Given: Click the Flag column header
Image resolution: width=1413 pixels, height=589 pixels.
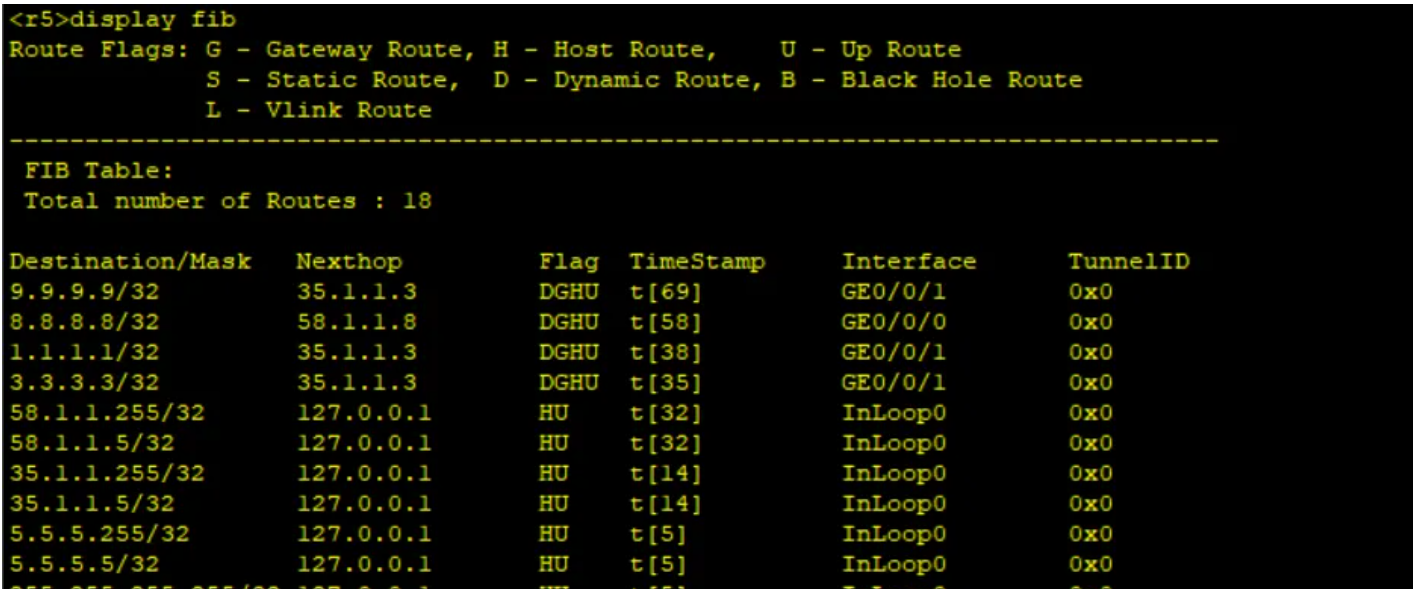Looking at the screenshot, I should pyautogui.click(x=568, y=262).
